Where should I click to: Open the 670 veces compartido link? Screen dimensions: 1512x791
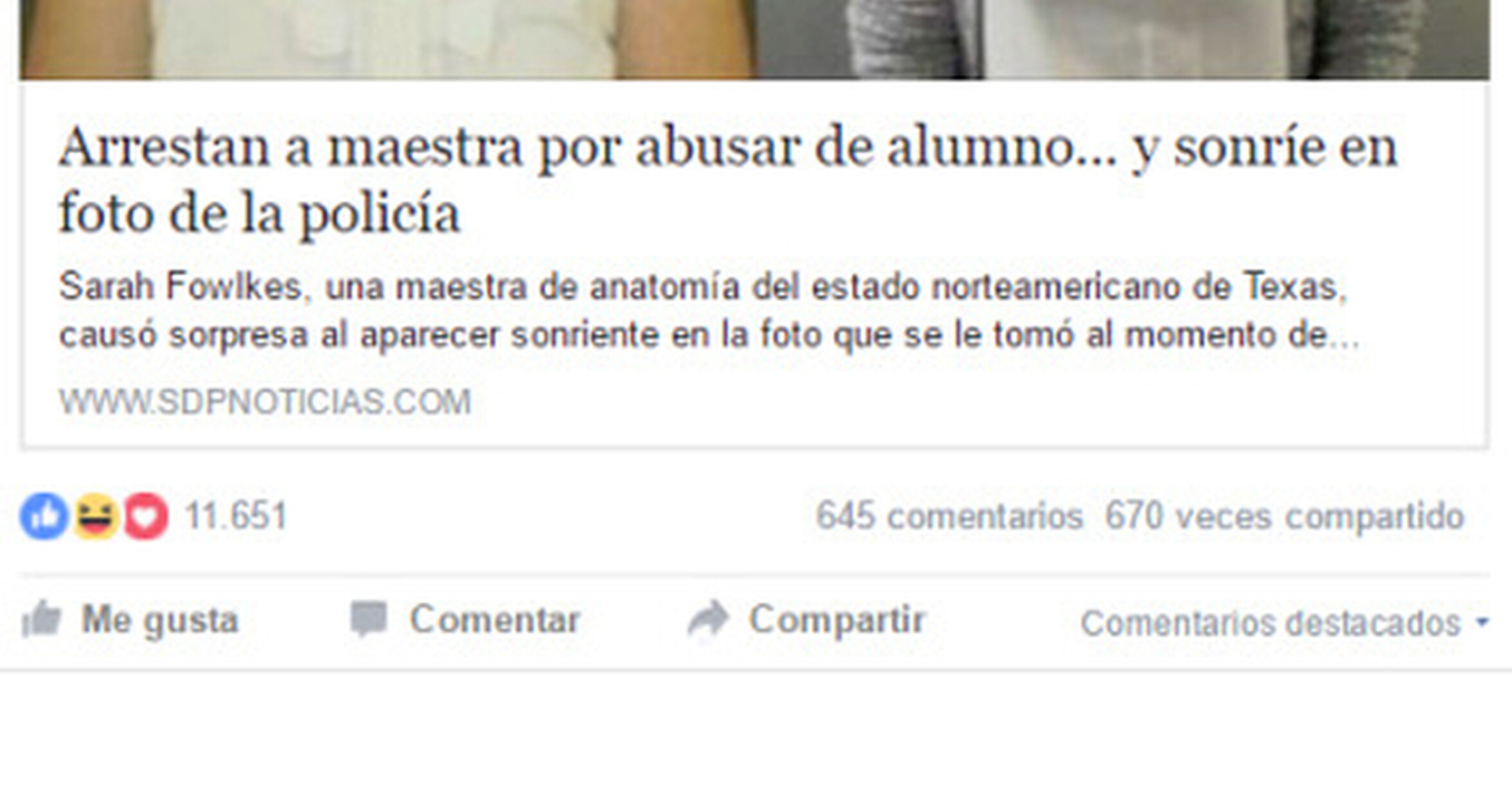tap(1285, 516)
